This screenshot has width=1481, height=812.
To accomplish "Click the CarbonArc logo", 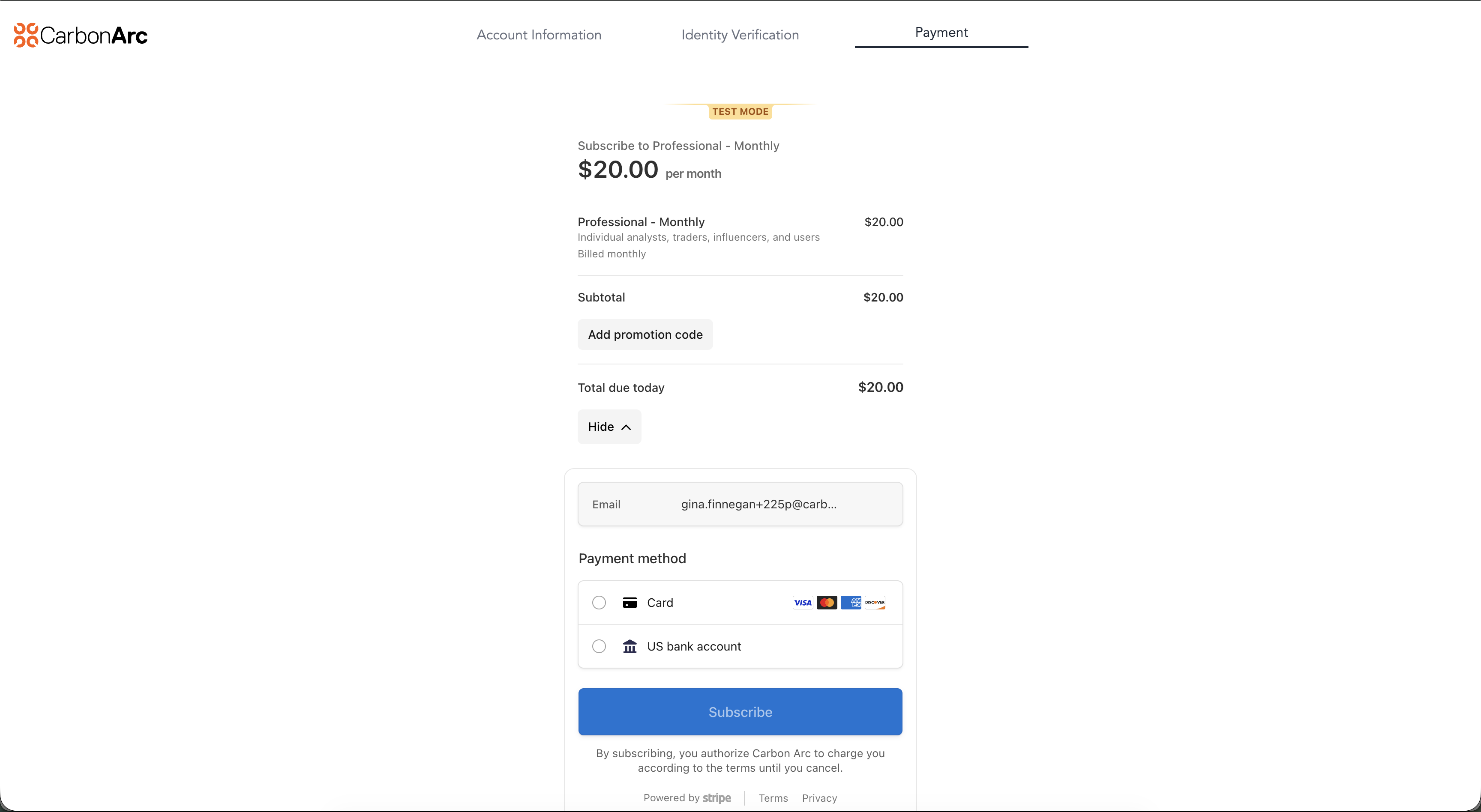I will 80,35.
